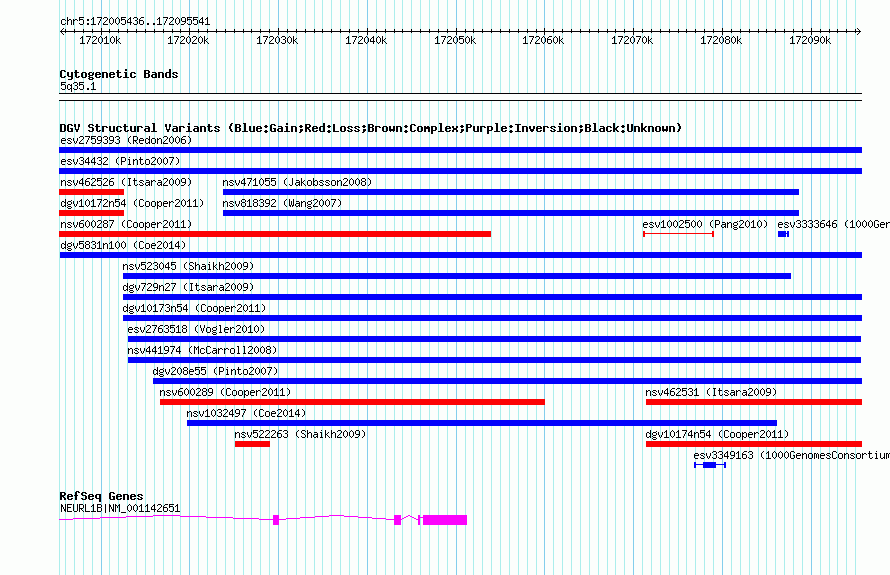Open the NEURL1B|NM_001142651 gene label
This screenshot has width=890, height=575.
coord(120,508)
